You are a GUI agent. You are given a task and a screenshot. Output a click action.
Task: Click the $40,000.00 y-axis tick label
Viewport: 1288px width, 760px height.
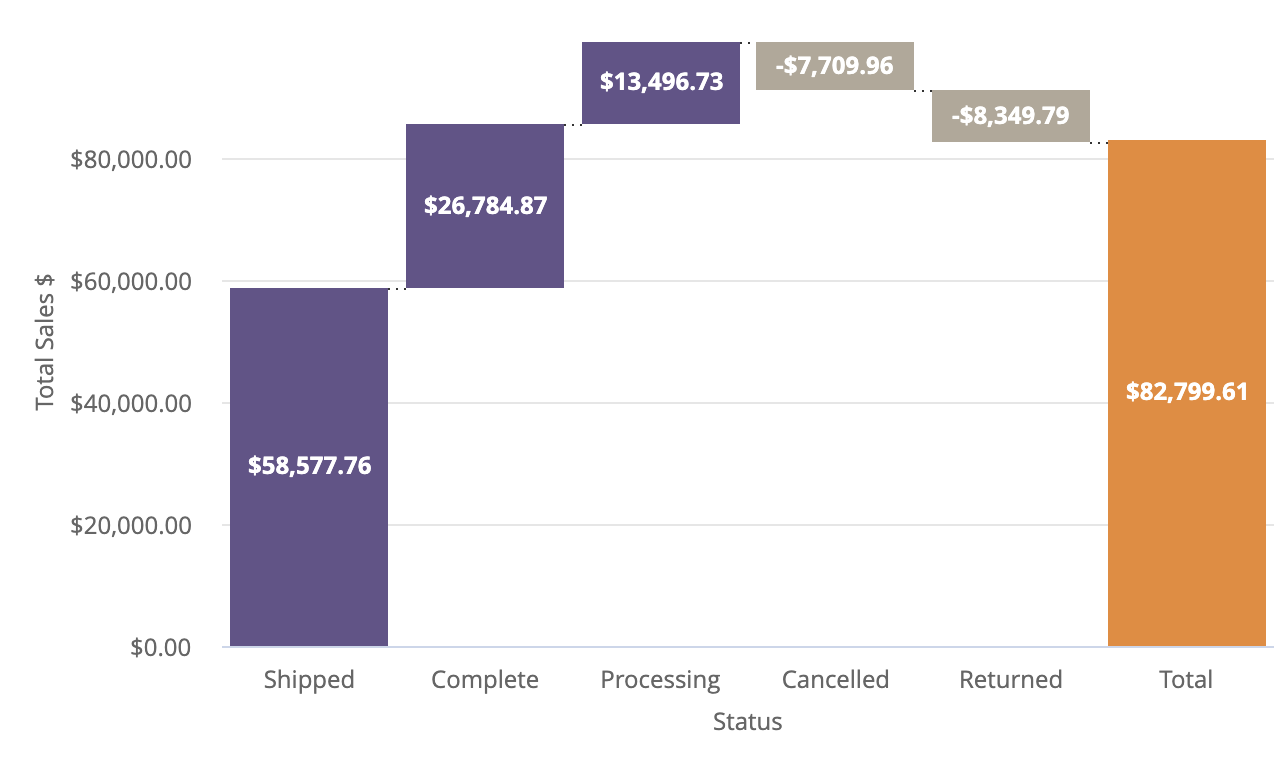[131, 403]
